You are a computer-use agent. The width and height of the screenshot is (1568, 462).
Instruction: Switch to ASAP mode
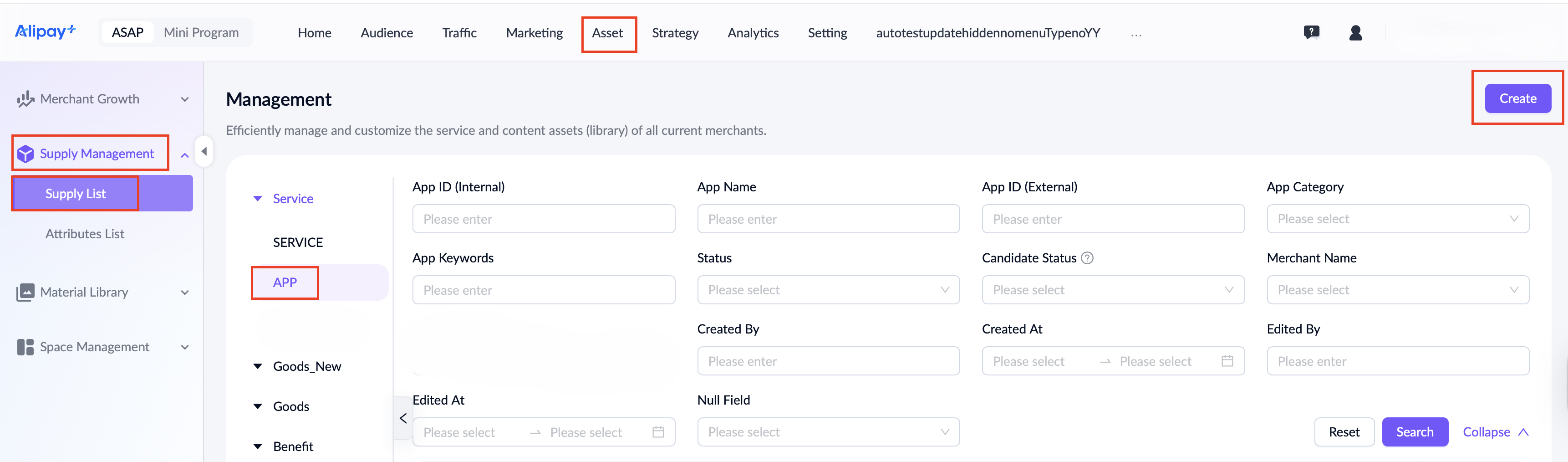[x=128, y=33]
